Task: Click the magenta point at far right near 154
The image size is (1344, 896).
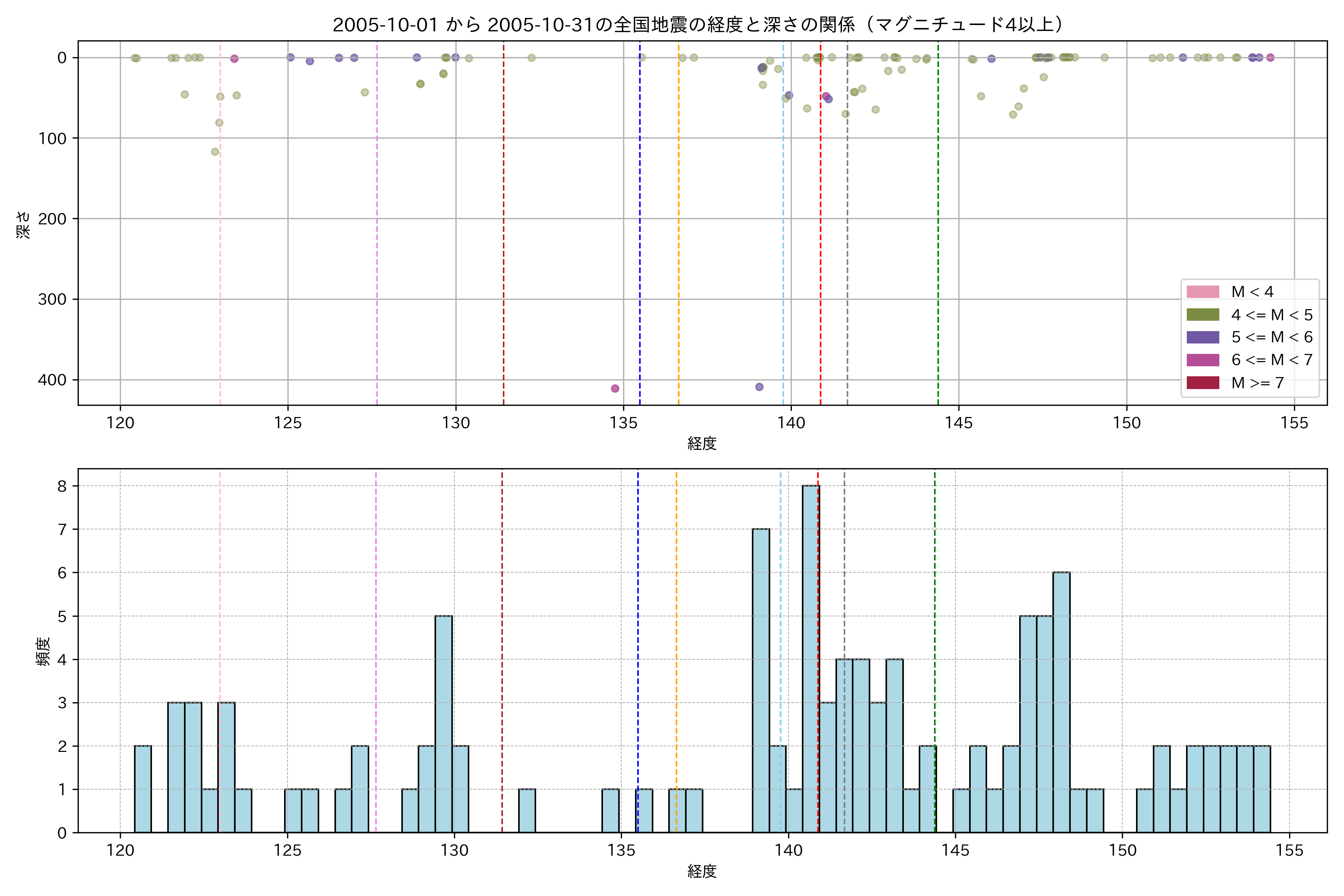Action: pyautogui.click(x=1270, y=58)
